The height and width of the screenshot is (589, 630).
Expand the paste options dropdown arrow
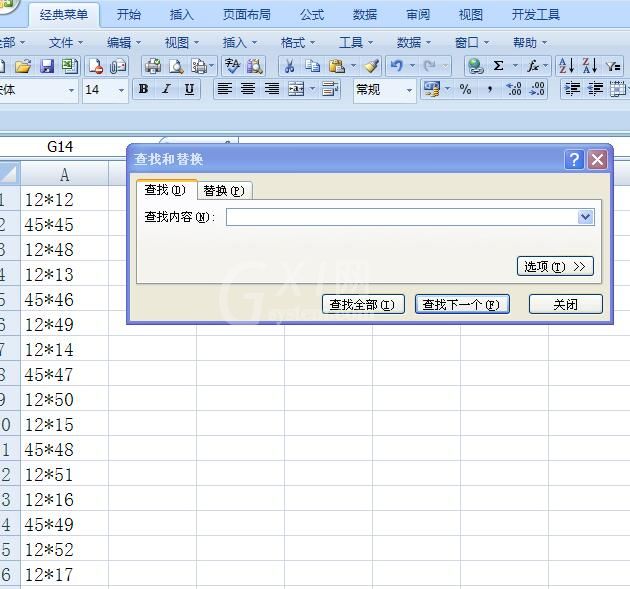click(353, 66)
